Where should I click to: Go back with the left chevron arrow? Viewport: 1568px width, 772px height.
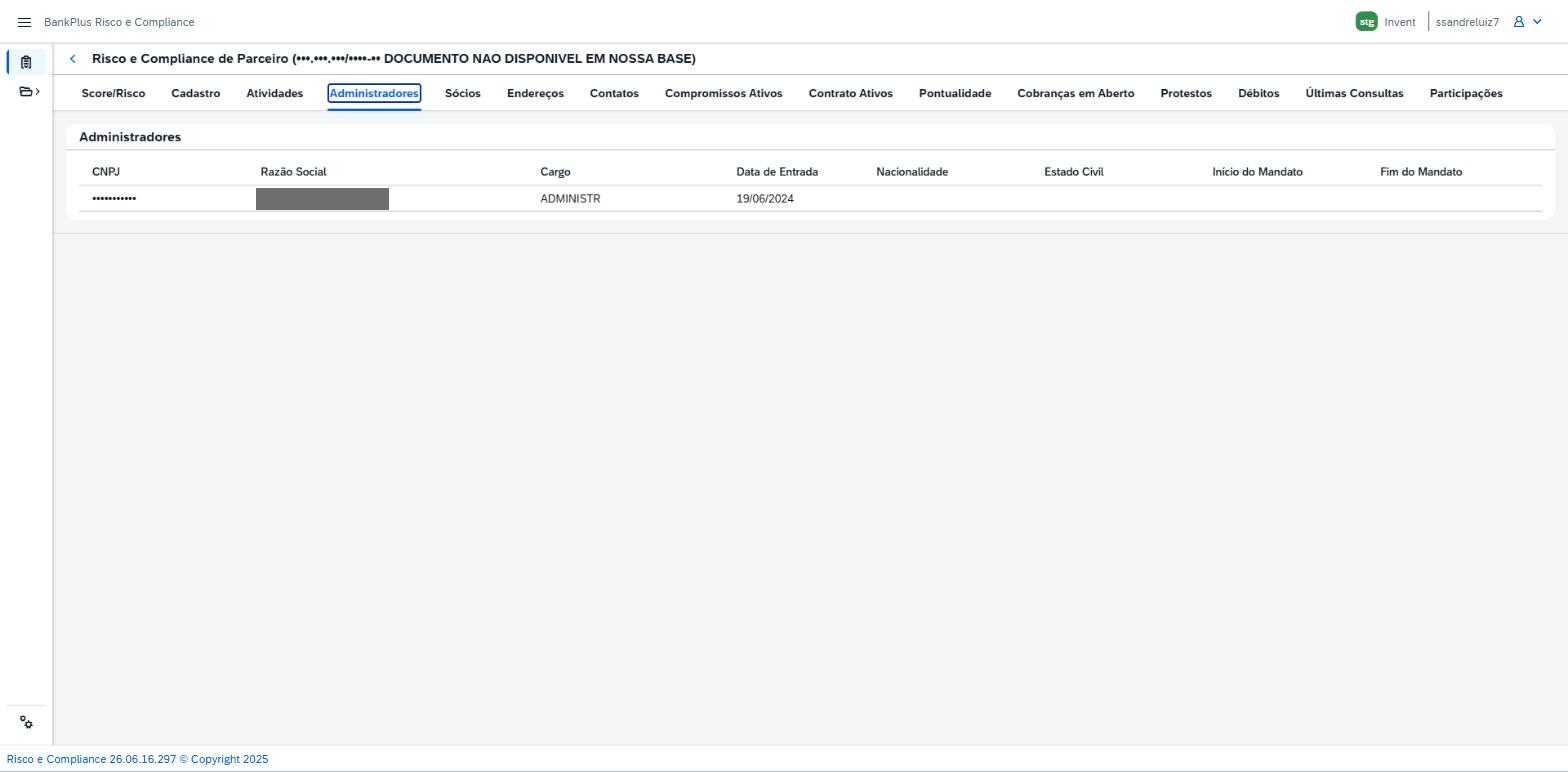pos(73,59)
